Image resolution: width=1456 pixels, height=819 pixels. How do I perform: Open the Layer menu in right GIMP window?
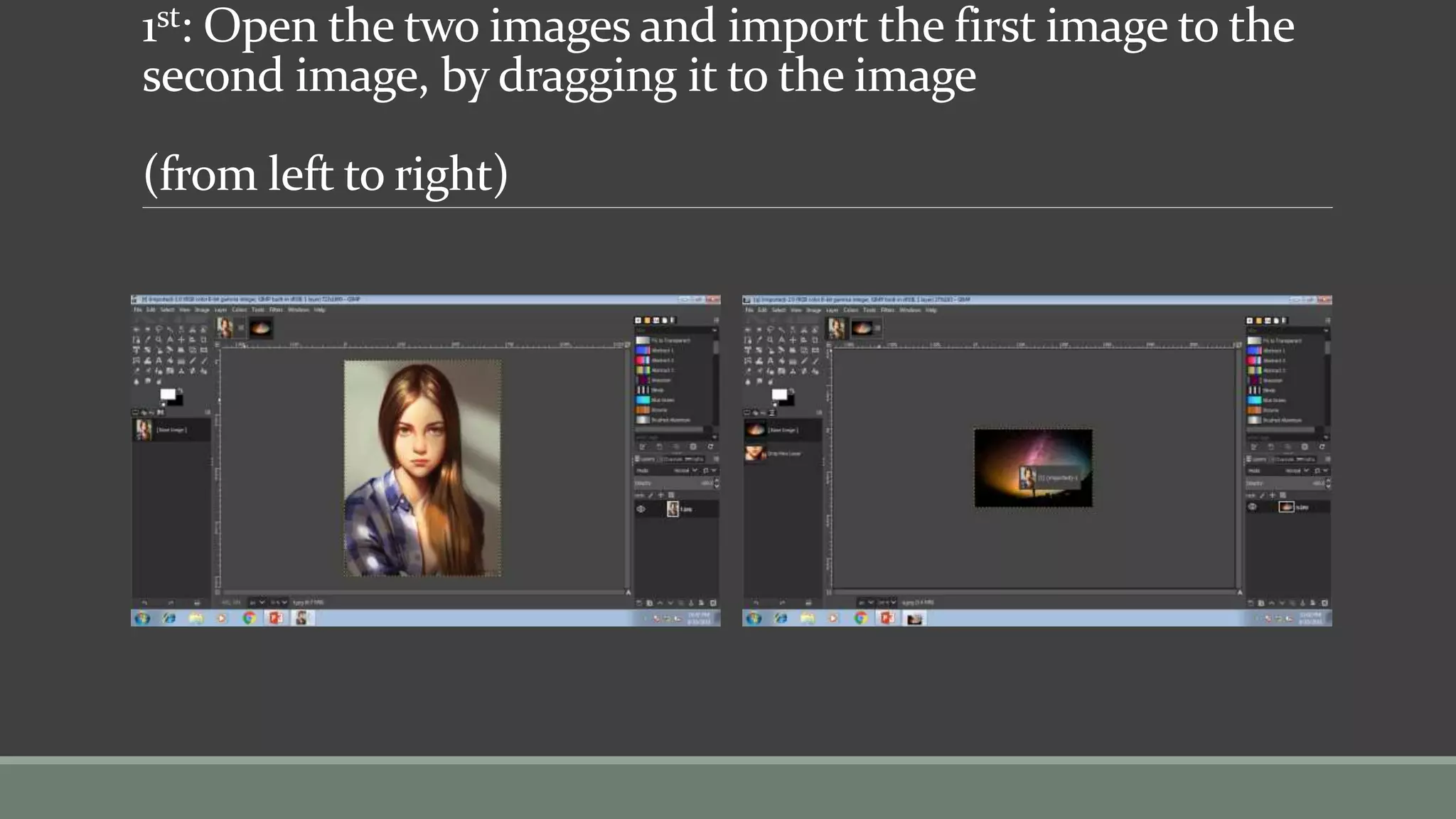pos(832,310)
